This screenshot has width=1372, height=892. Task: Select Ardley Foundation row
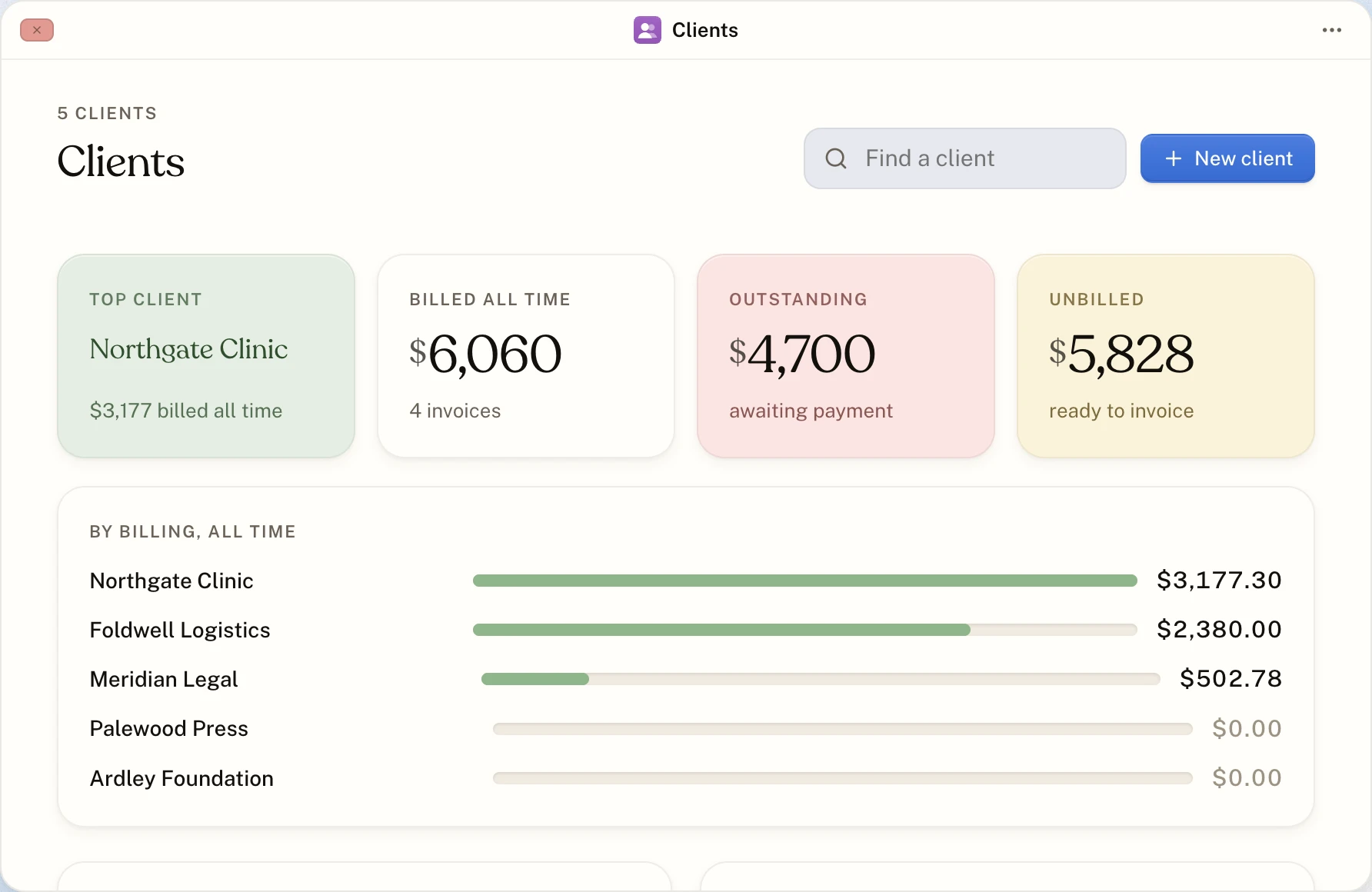coord(686,778)
